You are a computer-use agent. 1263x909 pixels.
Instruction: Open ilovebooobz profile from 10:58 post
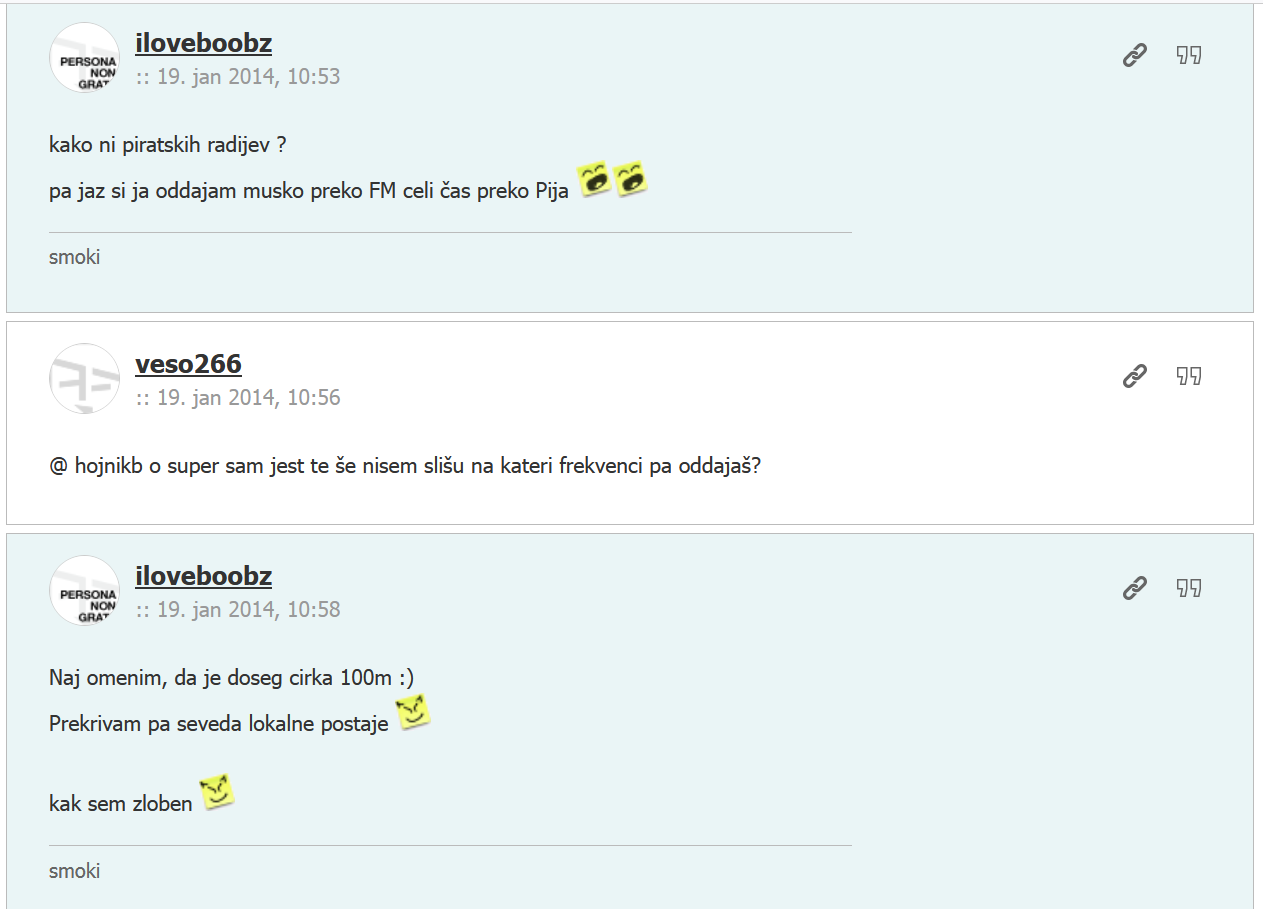(203, 576)
